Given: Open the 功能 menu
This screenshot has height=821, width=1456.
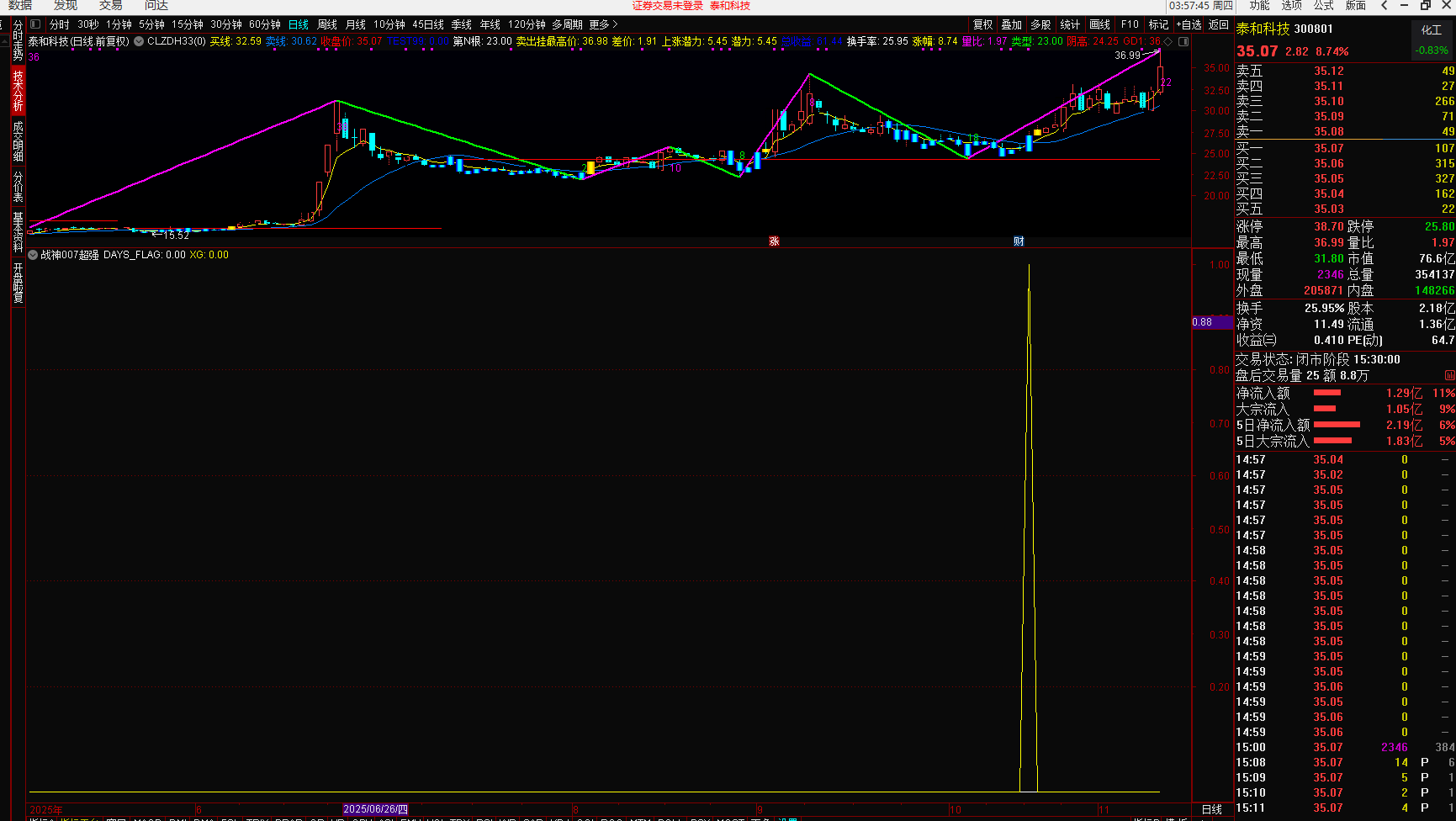Looking at the screenshot, I should coord(1259,6).
